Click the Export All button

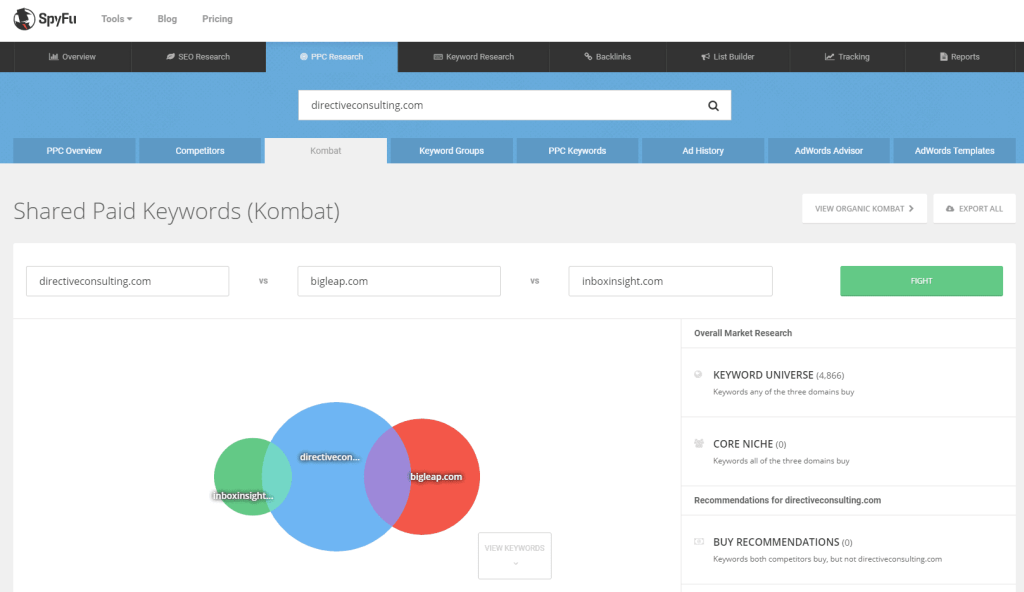tap(974, 208)
